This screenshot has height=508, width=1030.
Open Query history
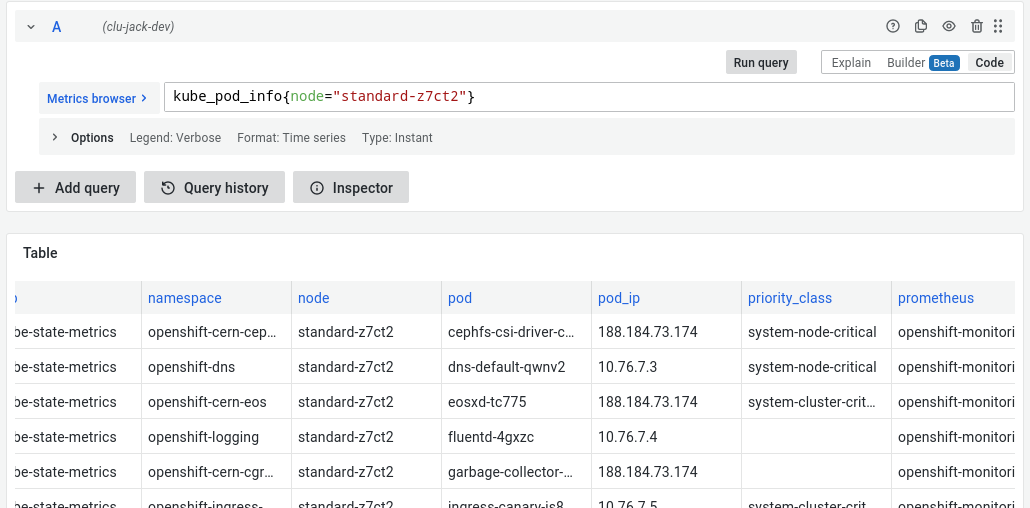[x=214, y=187]
